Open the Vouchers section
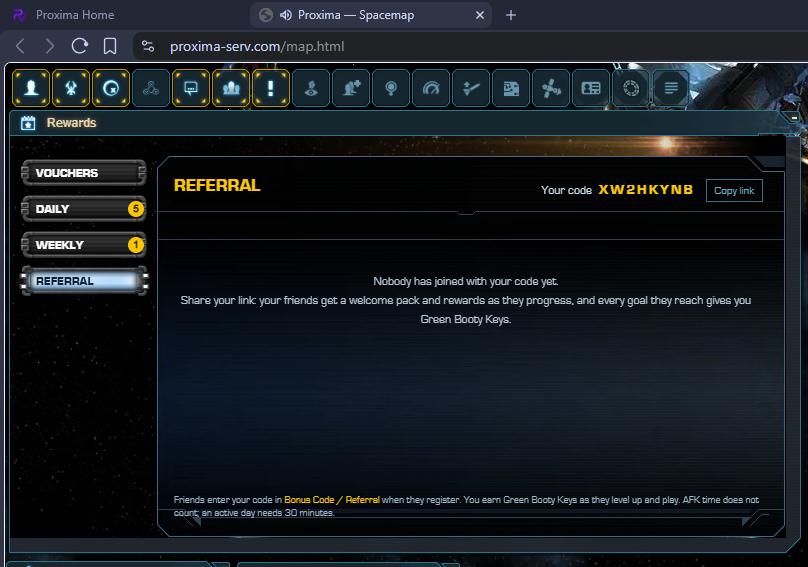 pyautogui.click(x=83, y=173)
